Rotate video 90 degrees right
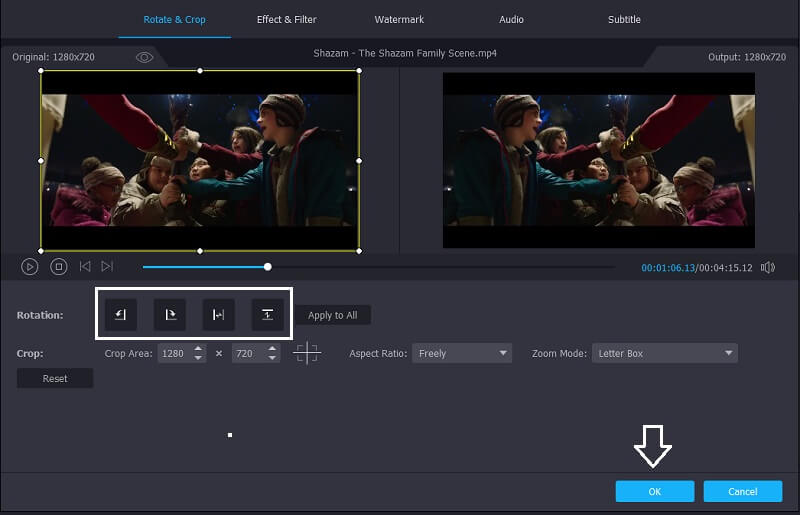Screen dimensions: 800x515 point(170,315)
